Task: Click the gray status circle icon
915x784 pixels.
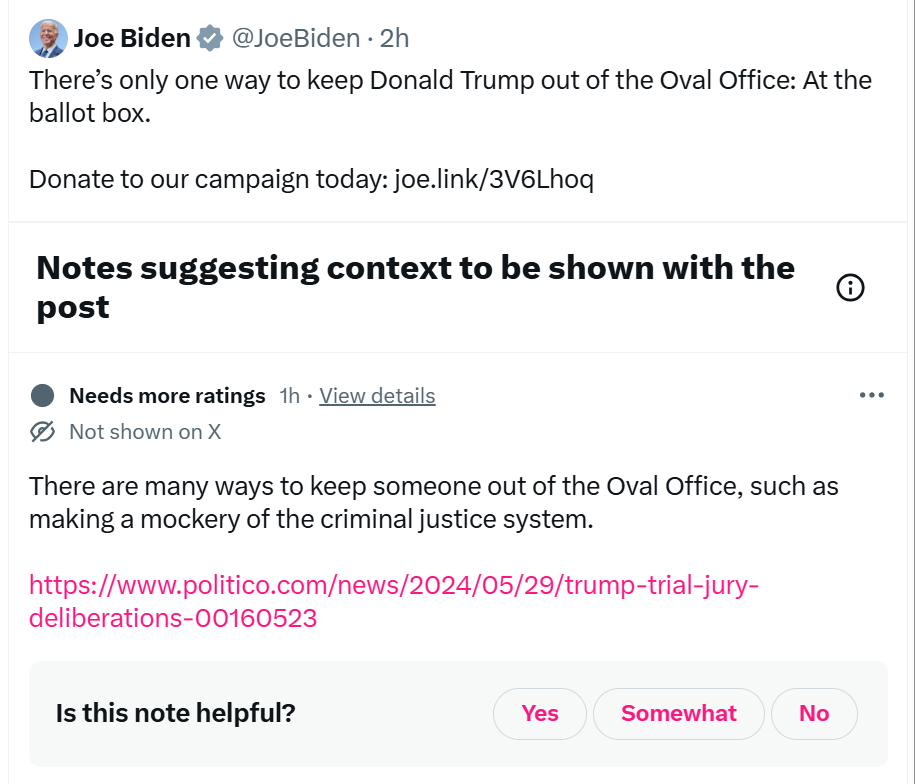Action: pos(42,396)
